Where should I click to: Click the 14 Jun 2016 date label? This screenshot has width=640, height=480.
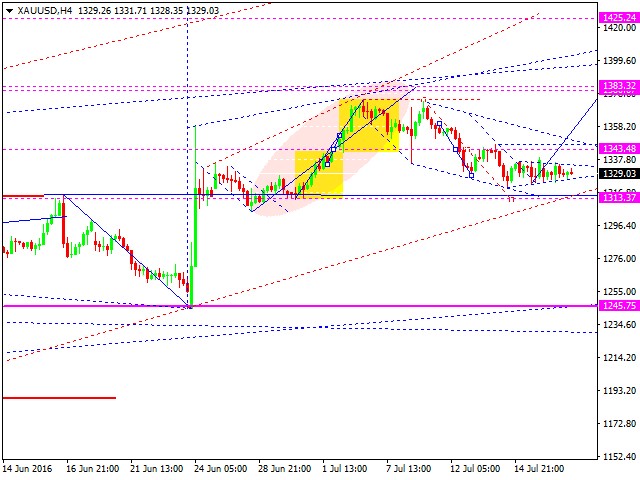tap(27, 469)
